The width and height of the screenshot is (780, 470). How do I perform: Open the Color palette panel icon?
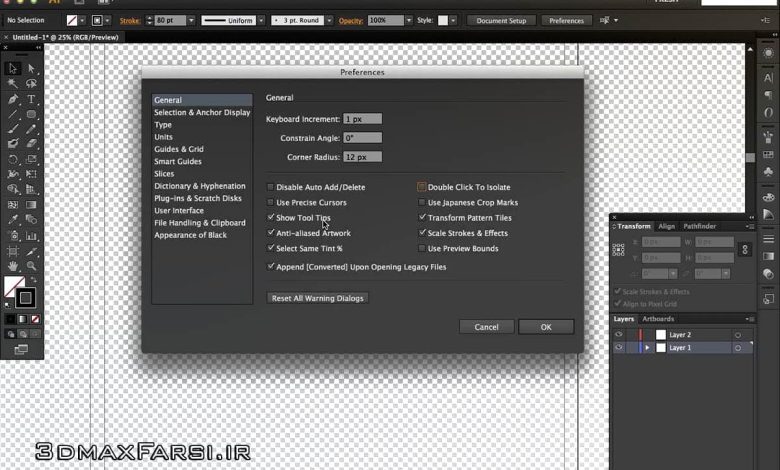click(x=769, y=197)
